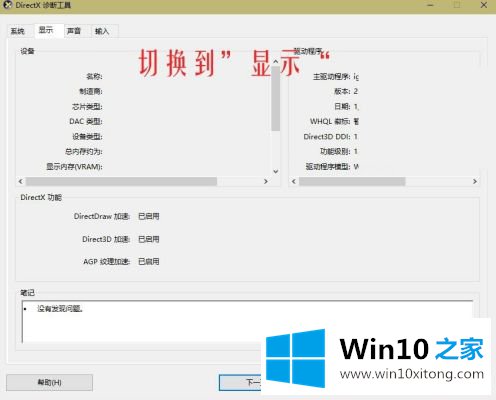Click the 帮助(H) button

point(49,382)
